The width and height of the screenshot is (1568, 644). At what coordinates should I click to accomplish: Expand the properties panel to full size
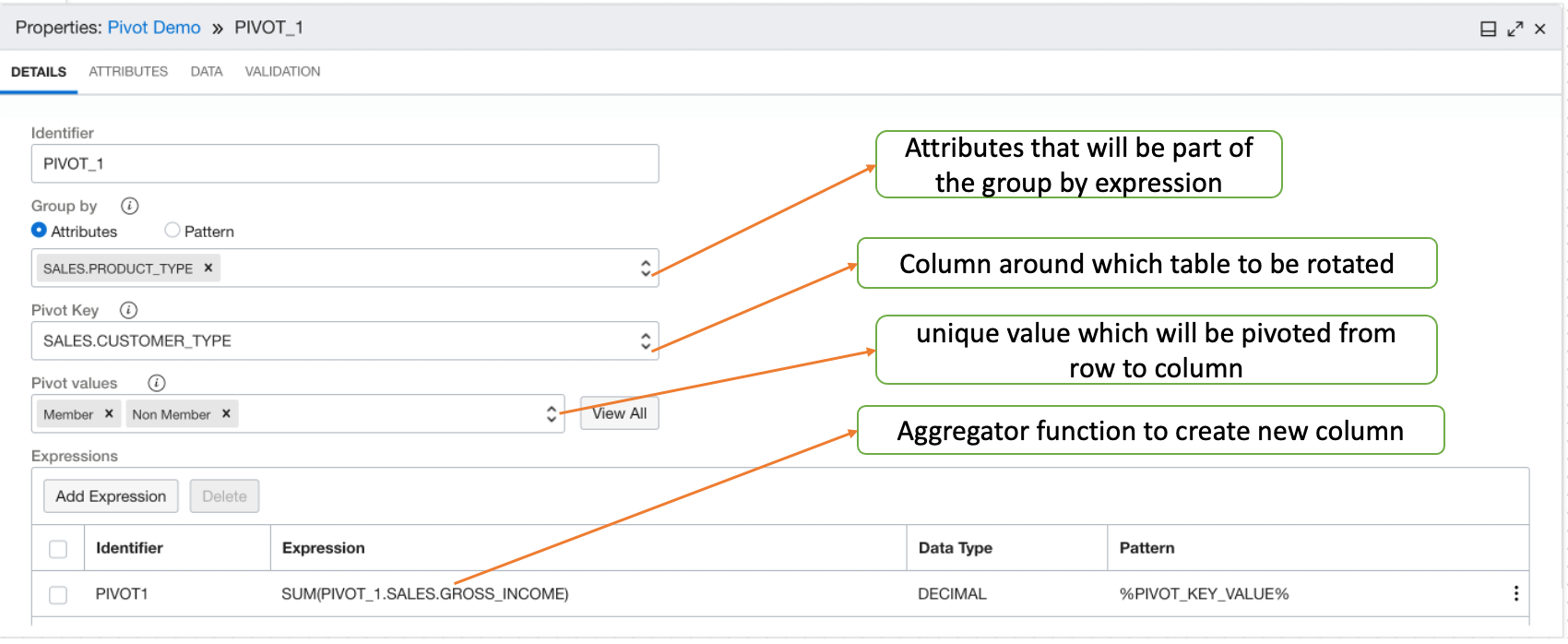(1515, 30)
